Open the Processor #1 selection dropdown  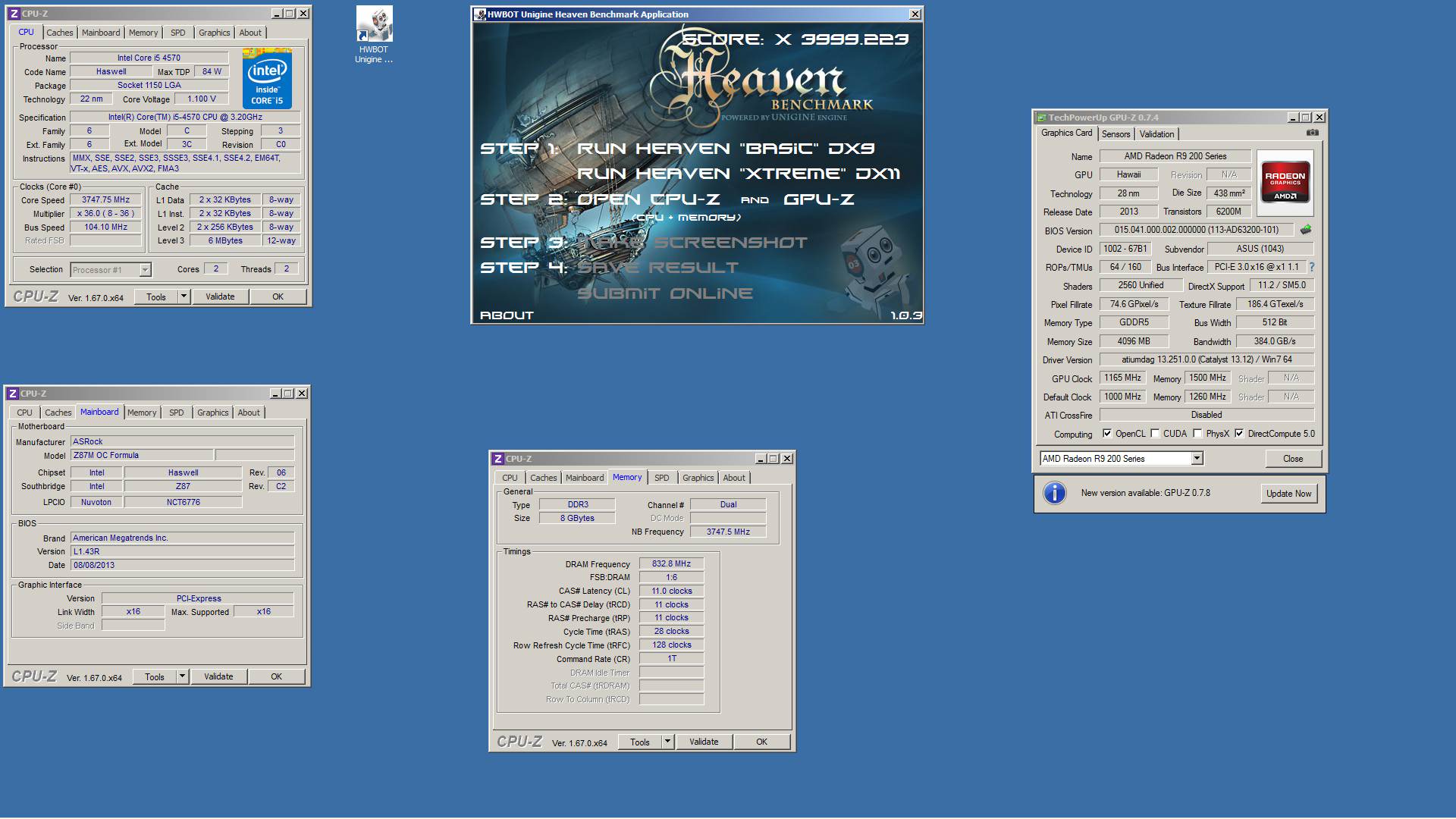[145, 270]
